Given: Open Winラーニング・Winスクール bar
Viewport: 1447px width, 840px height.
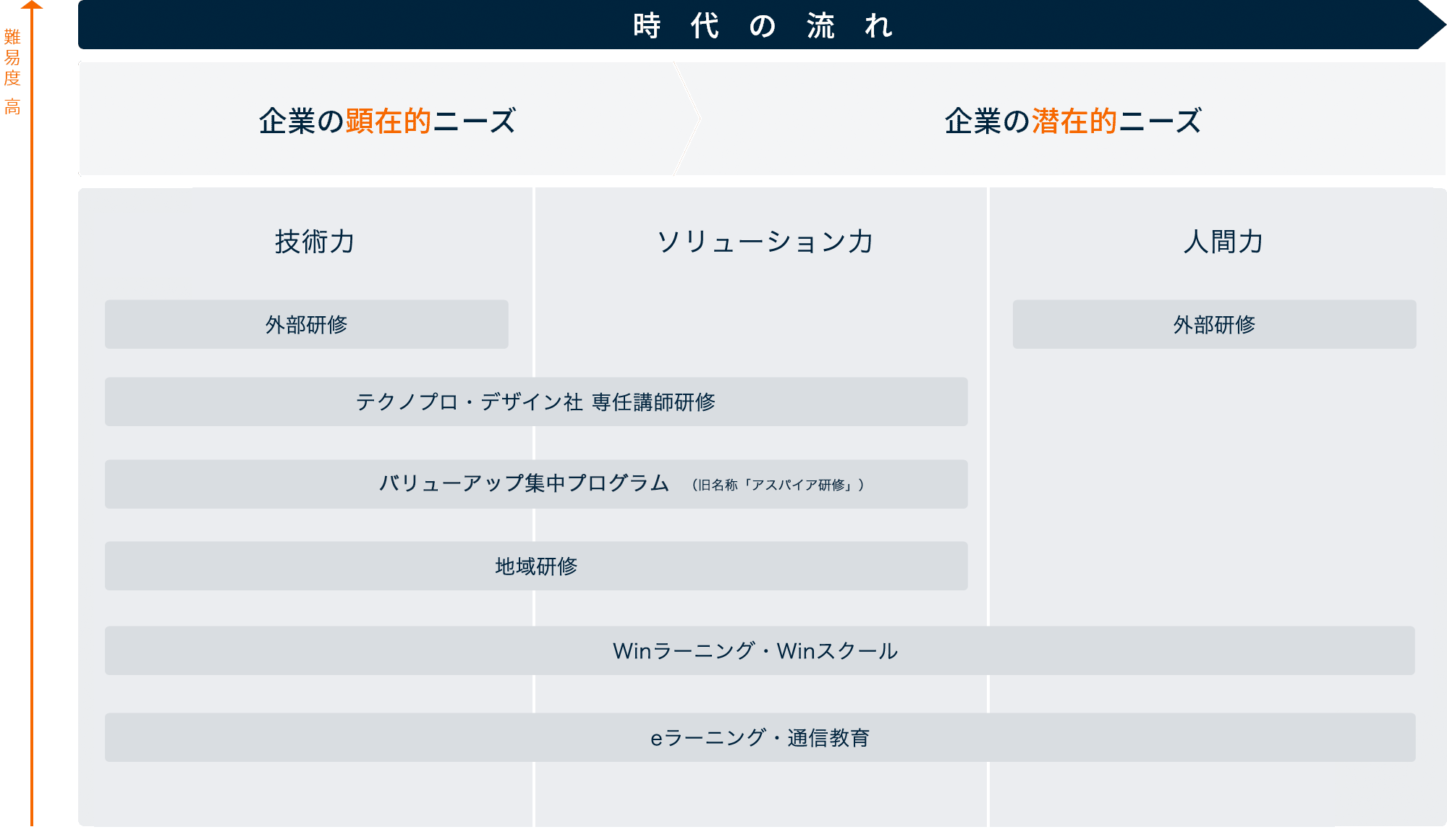Looking at the screenshot, I should [755, 650].
